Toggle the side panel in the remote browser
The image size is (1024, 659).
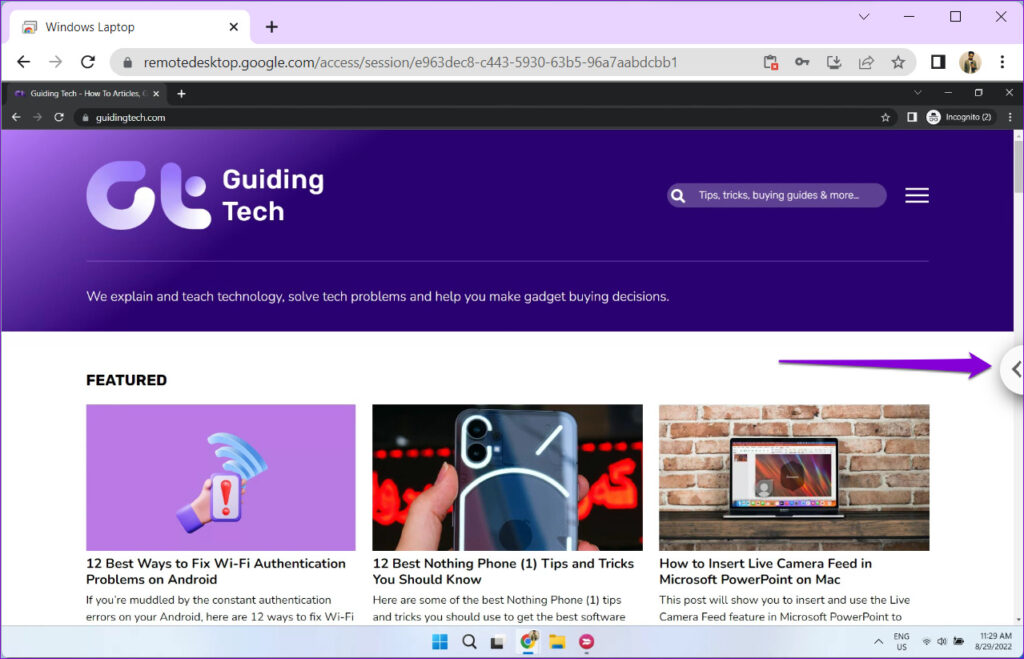[x=911, y=117]
